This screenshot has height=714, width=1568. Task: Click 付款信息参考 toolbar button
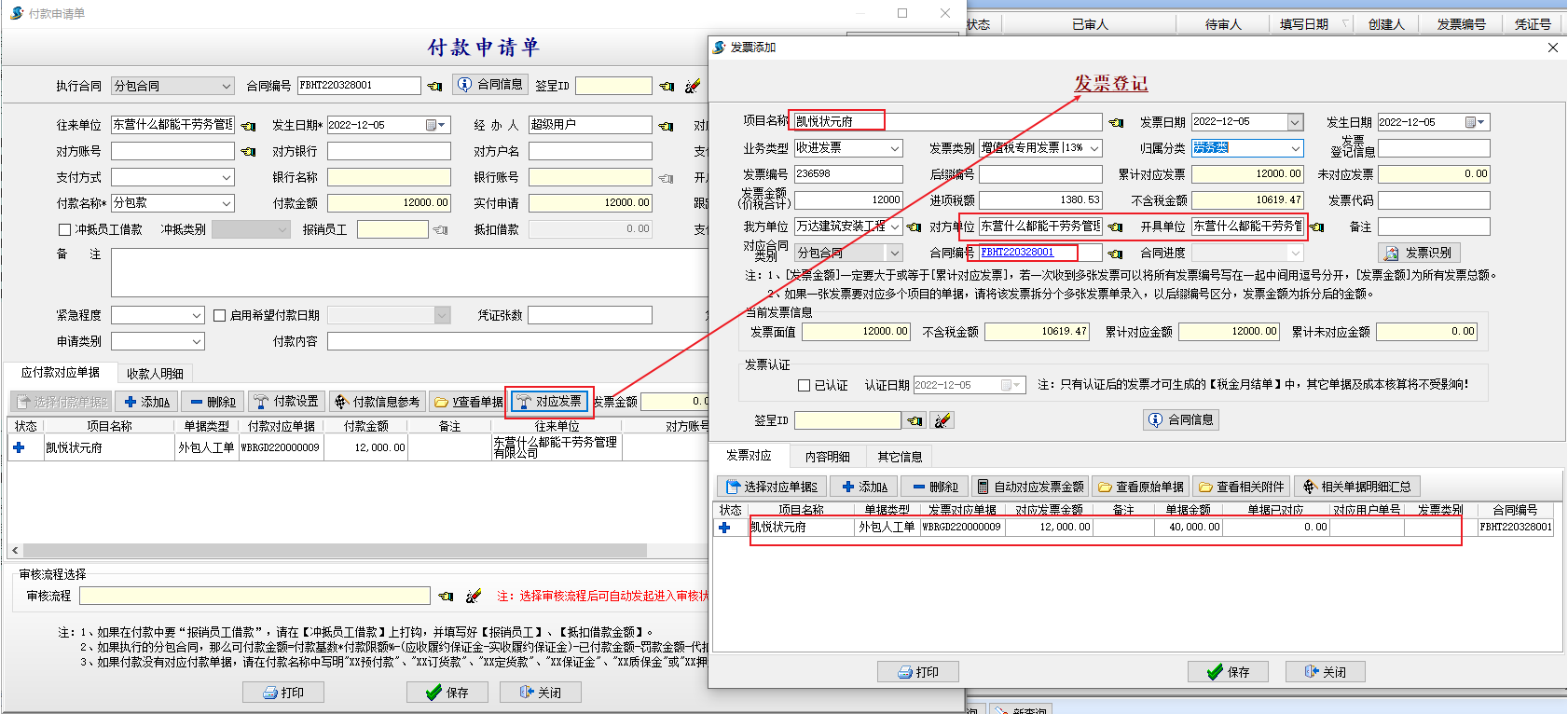378,402
